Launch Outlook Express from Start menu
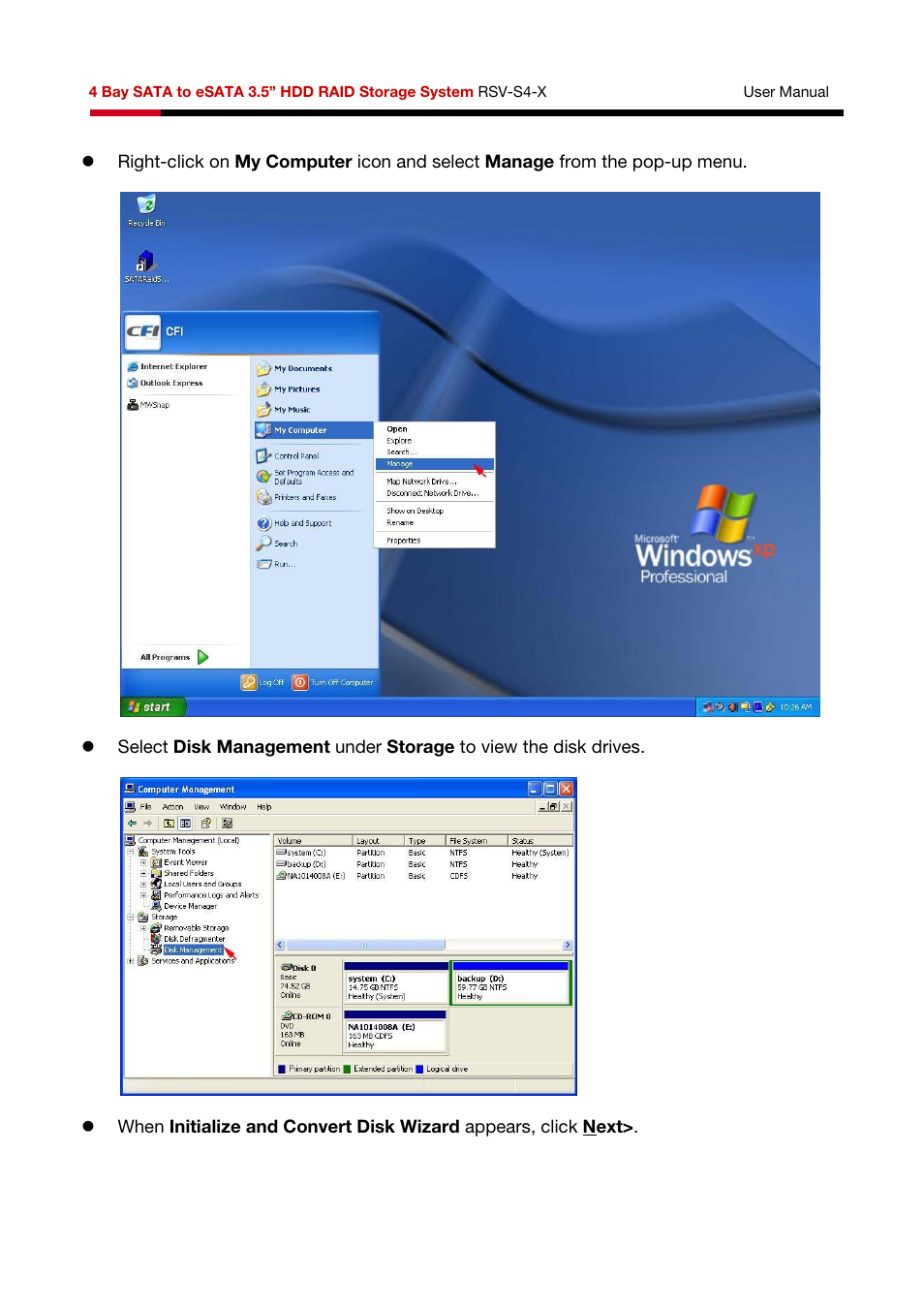 [x=165, y=383]
